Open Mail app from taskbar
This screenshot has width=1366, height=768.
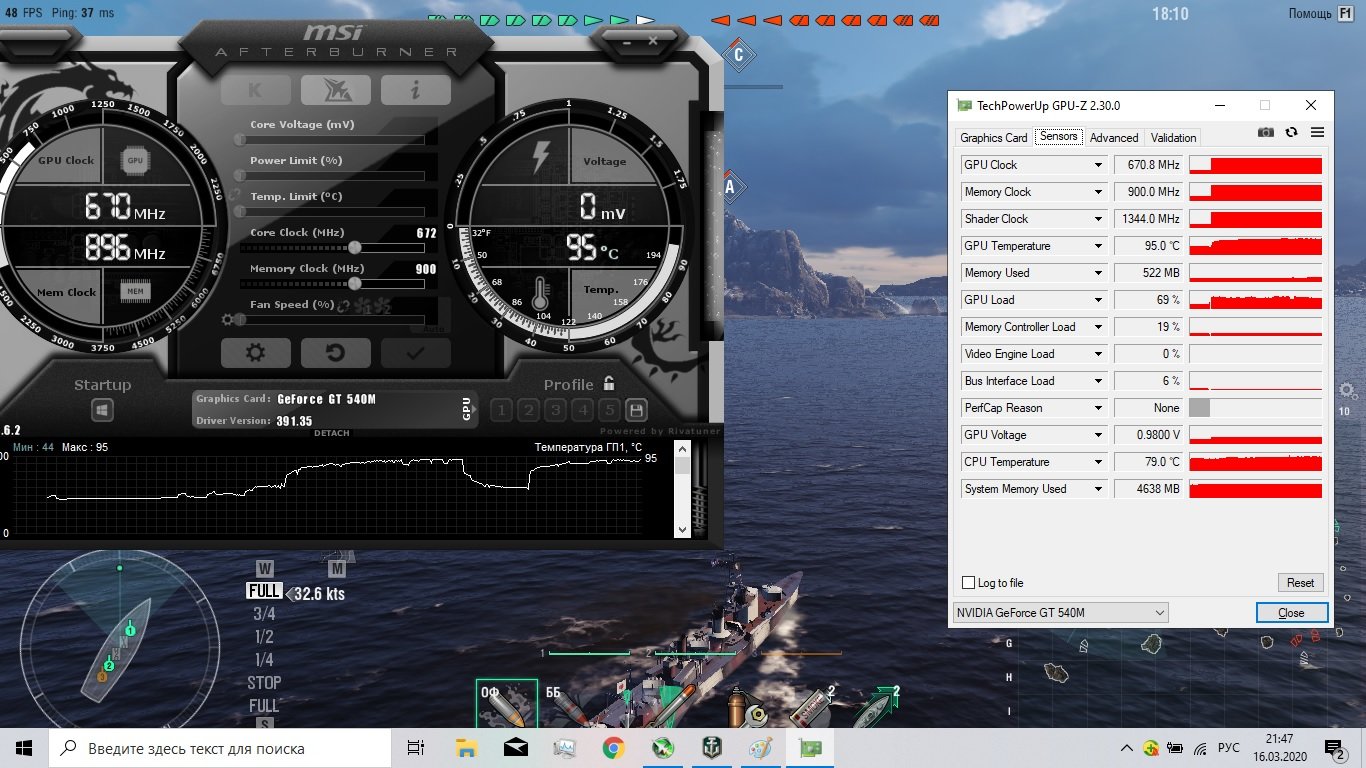click(515, 748)
